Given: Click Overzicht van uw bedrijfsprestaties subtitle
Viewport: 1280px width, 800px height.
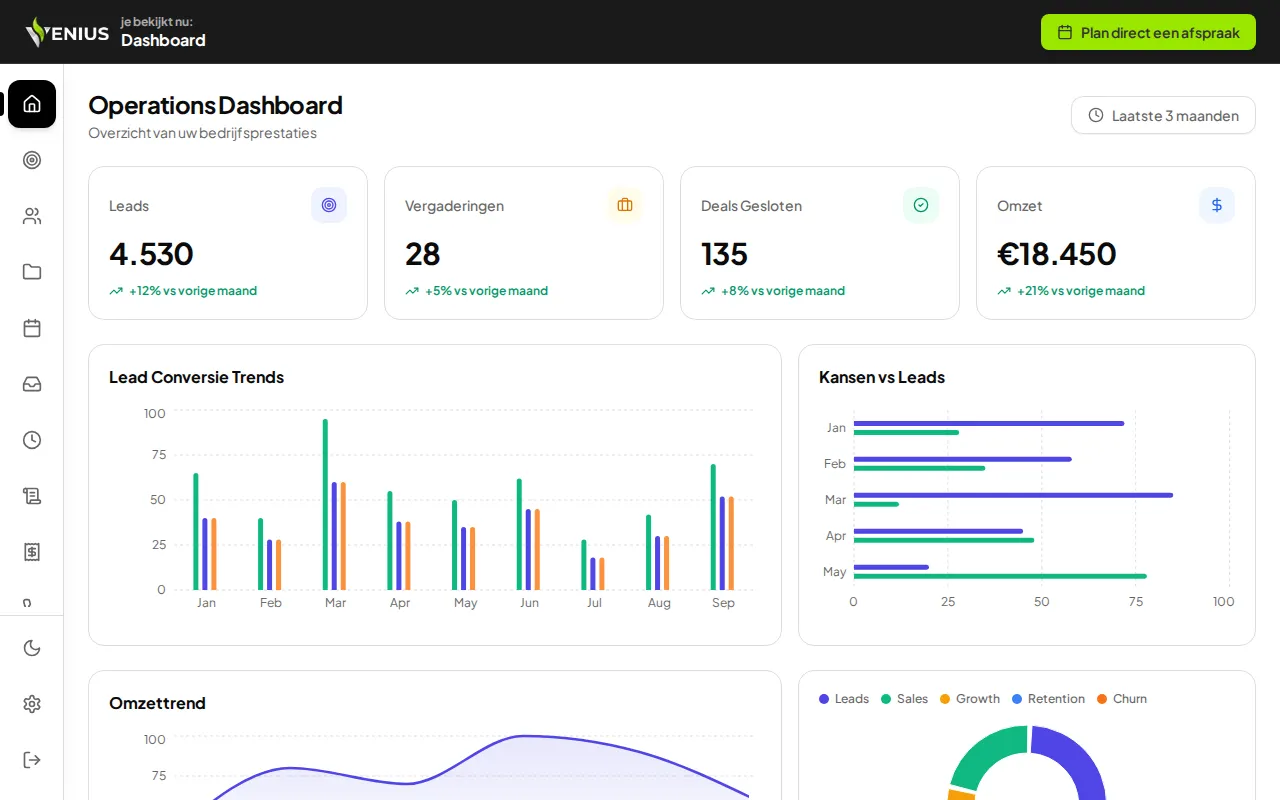Looking at the screenshot, I should pyautogui.click(x=202, y=133).
